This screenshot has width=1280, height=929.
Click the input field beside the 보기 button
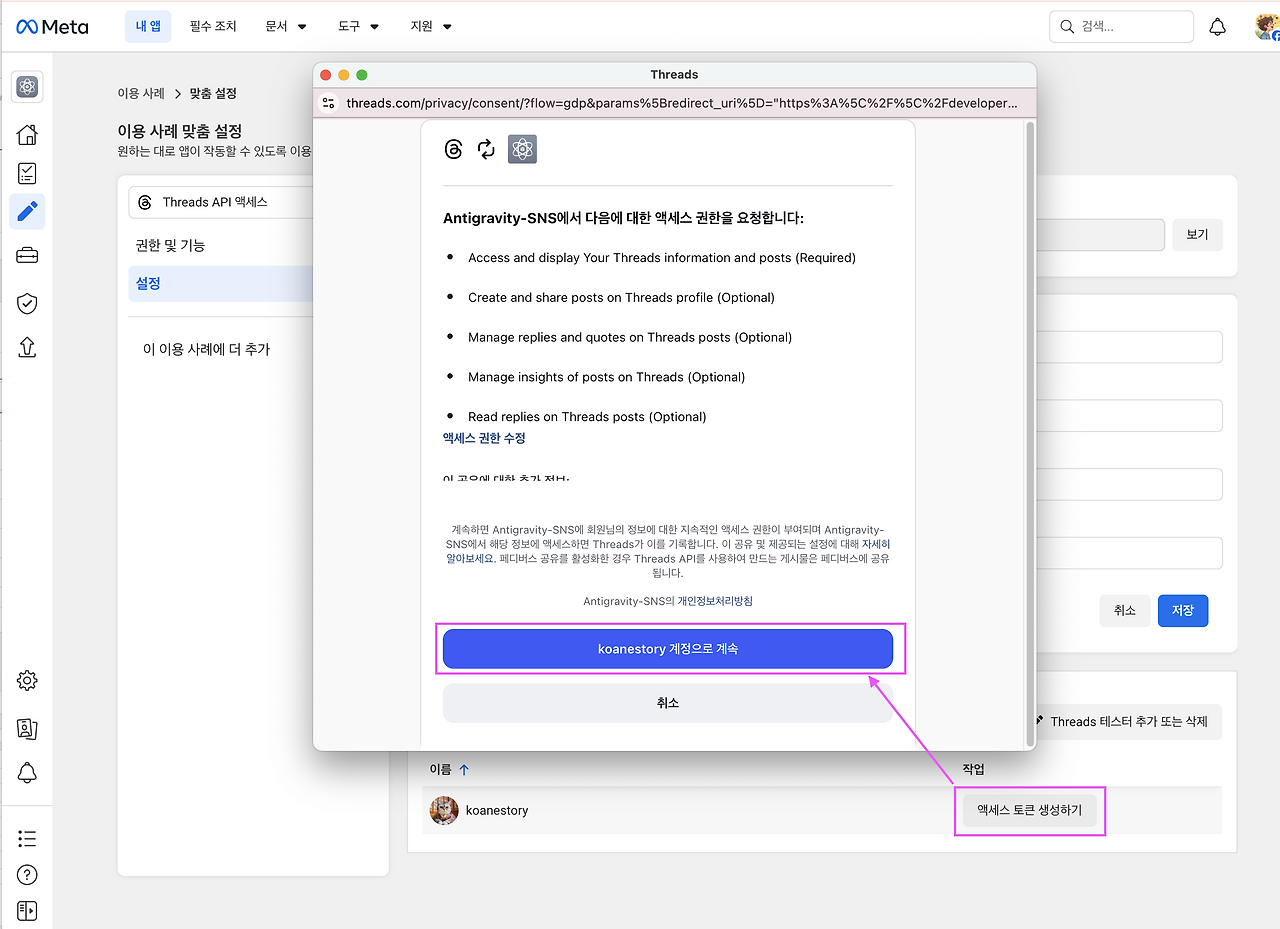click(x=1100, y=235)
